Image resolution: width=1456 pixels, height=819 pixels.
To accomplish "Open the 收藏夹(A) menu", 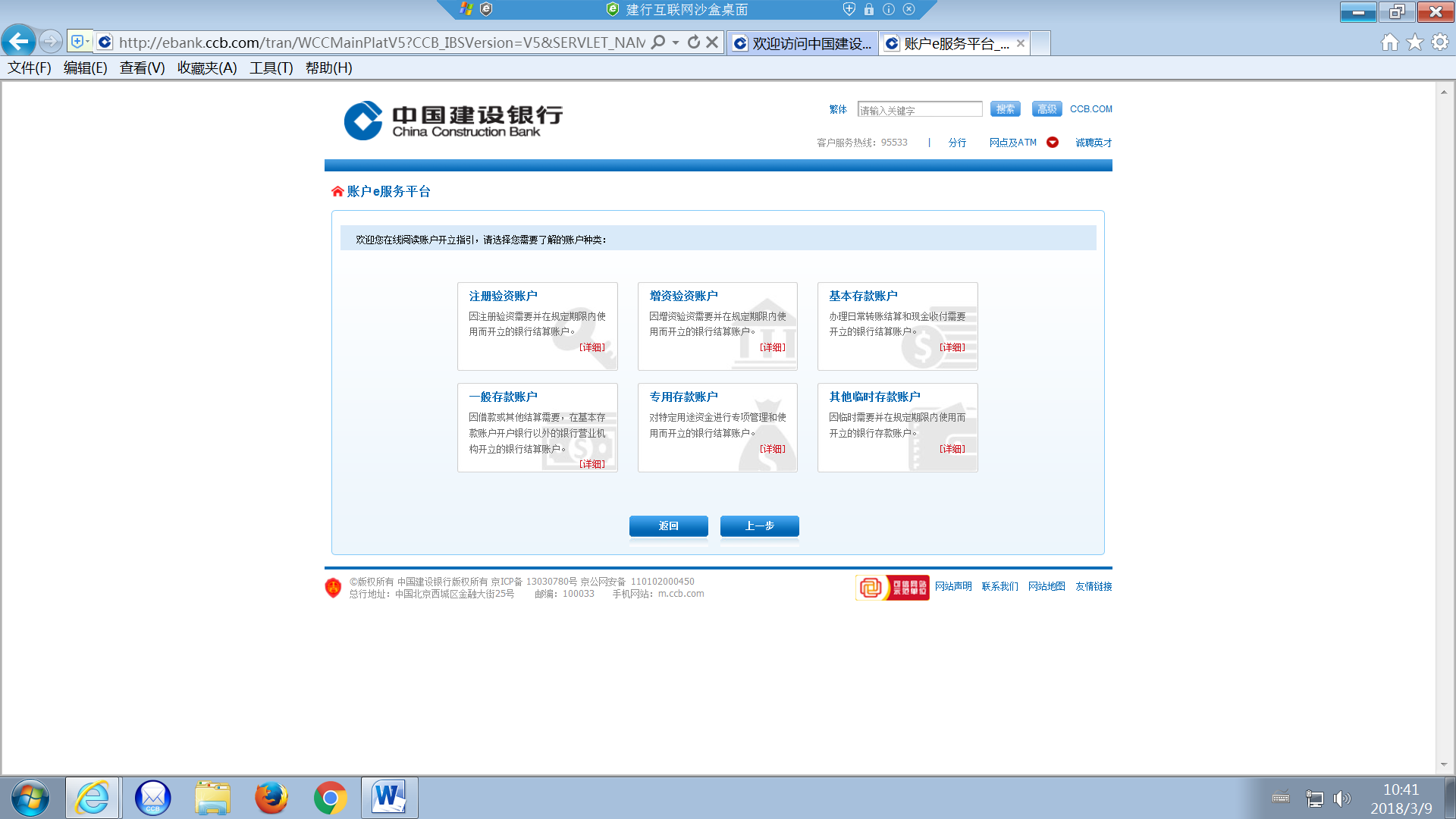I will click(207, 68).
